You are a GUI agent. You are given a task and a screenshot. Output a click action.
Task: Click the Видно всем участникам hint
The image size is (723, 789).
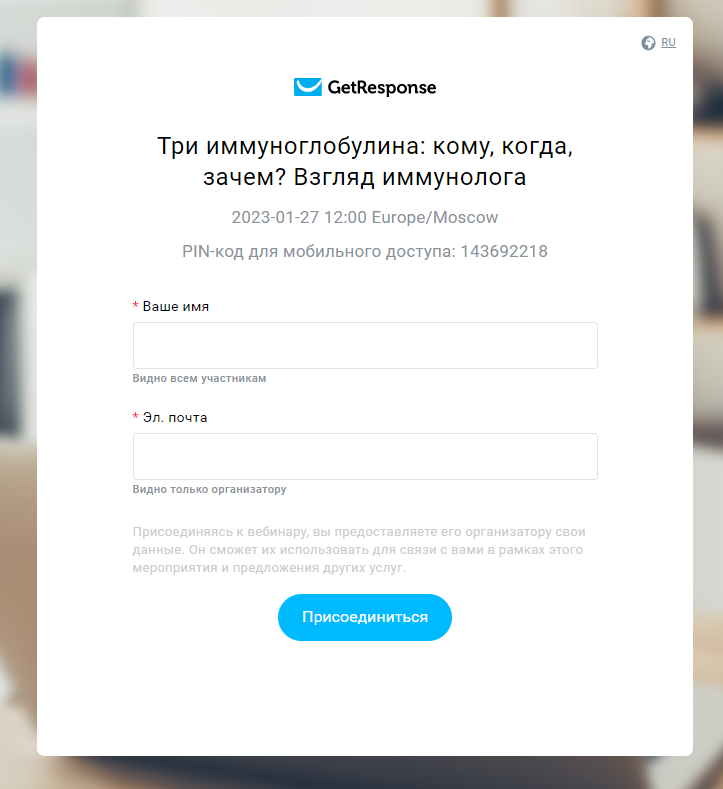pyautogui.click(x=199, y=378)
